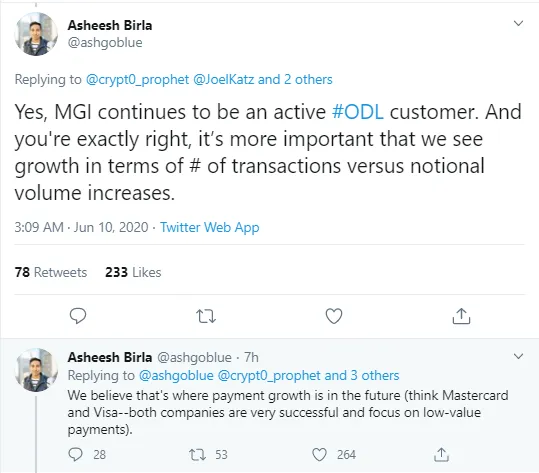
Task: Share the second tweet by Asheesh
Action: pos(441,454)
